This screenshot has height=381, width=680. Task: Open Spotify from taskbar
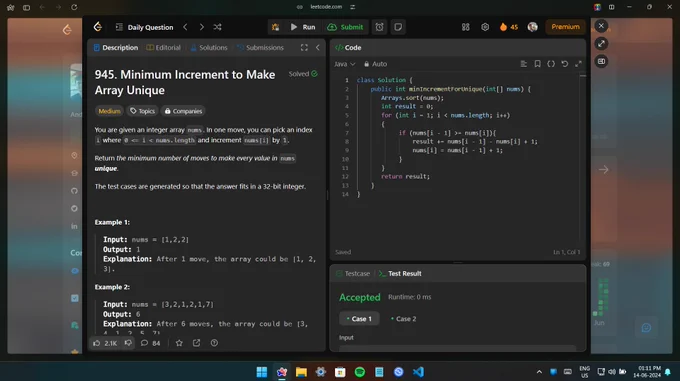pos(360,372)
